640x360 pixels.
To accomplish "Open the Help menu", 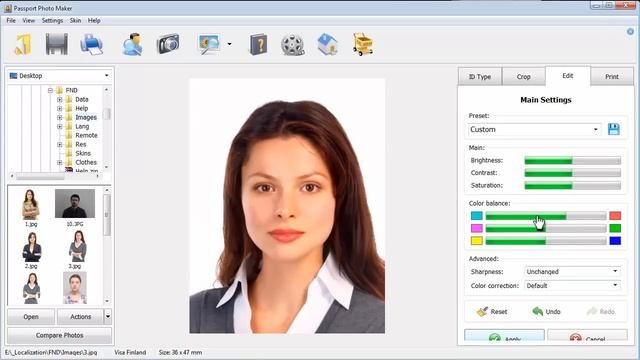I will point(94,20).
